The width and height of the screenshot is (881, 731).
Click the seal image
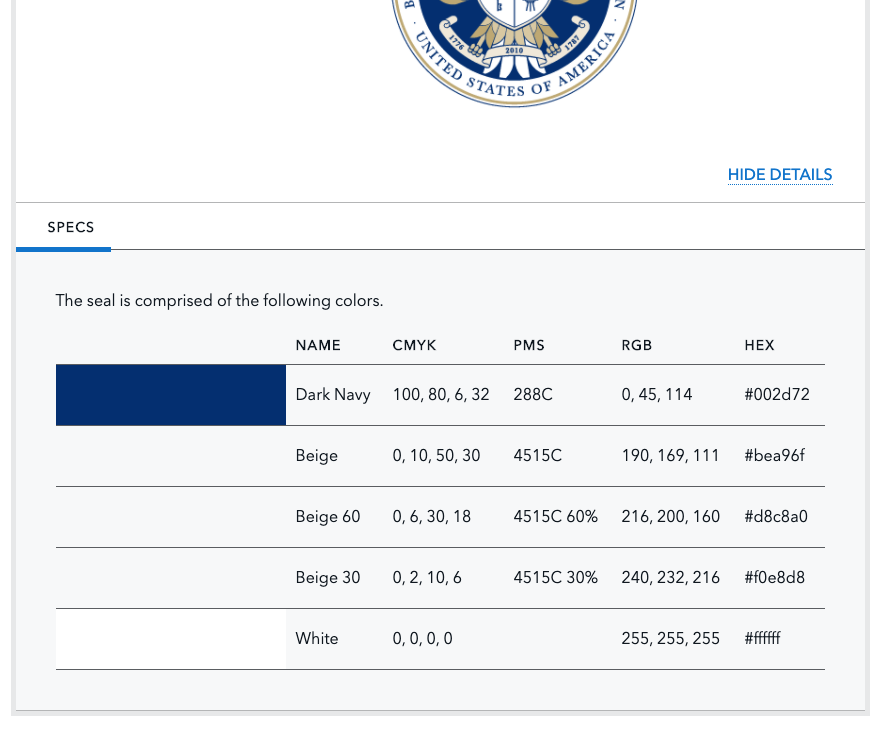(515, 53)
